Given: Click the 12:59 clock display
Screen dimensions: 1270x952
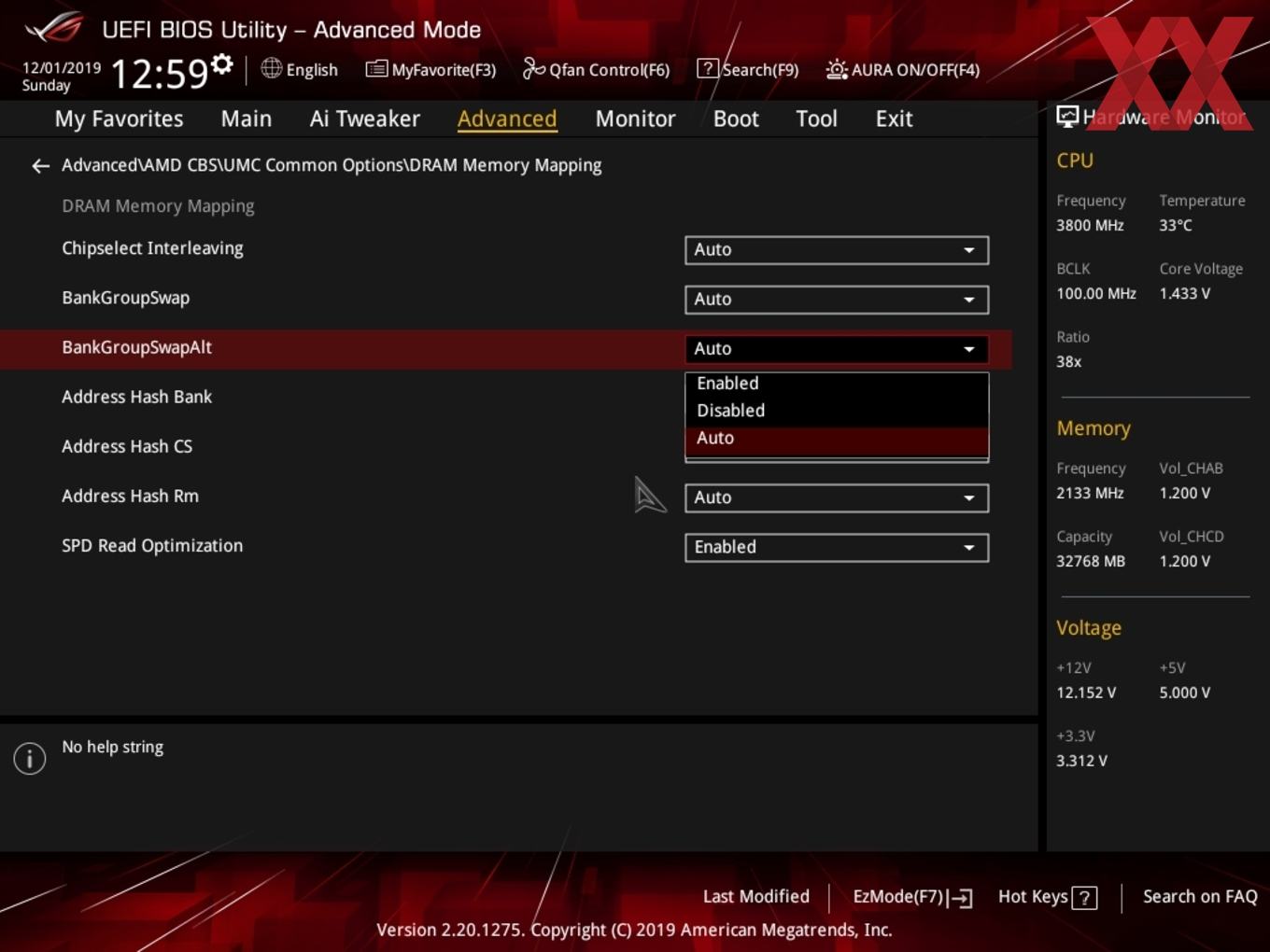Looking at the screenshot, I should pyautogui.click(x=159, y=73).
